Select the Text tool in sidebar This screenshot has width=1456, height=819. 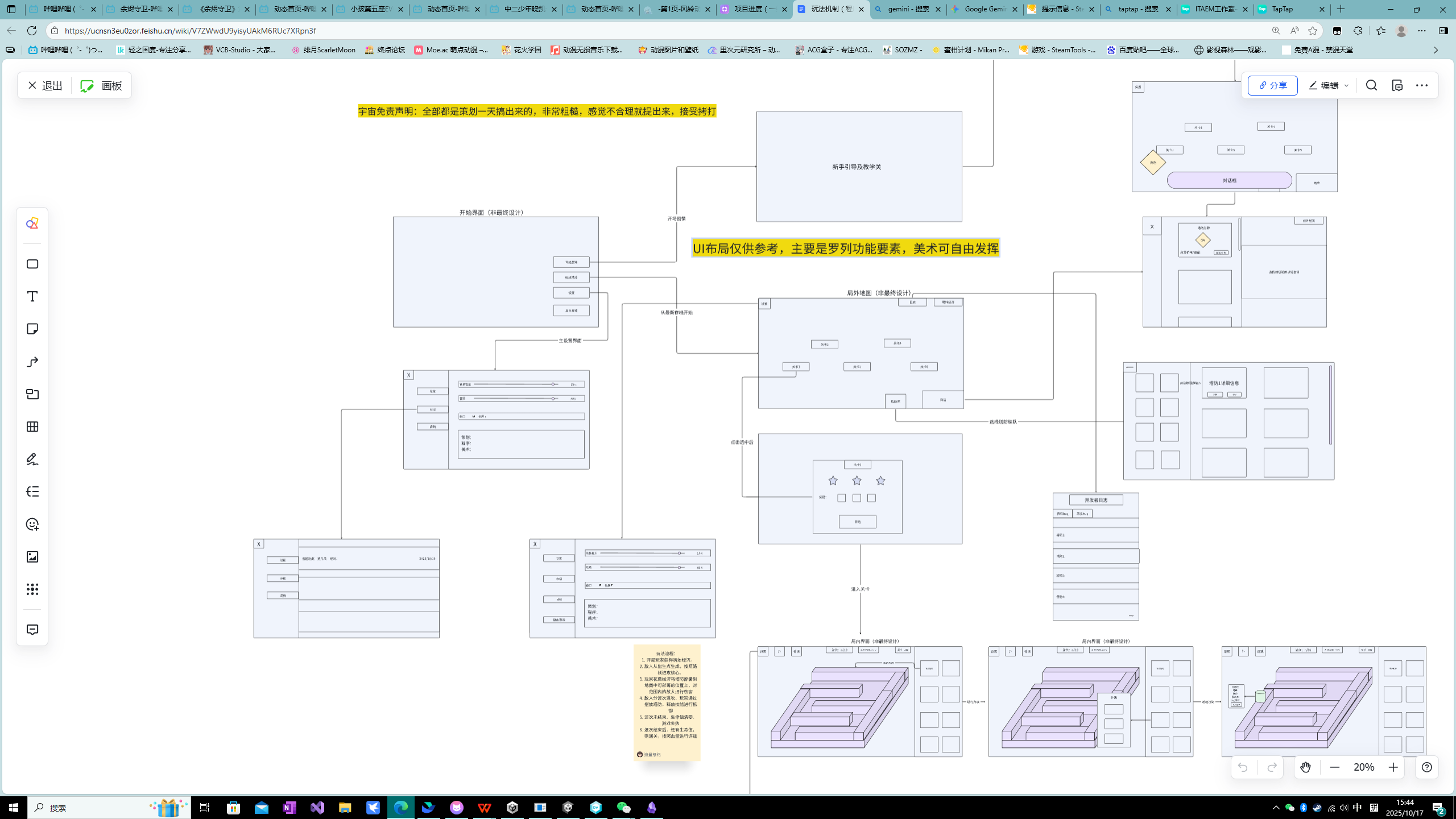click(x=32, y=296)
